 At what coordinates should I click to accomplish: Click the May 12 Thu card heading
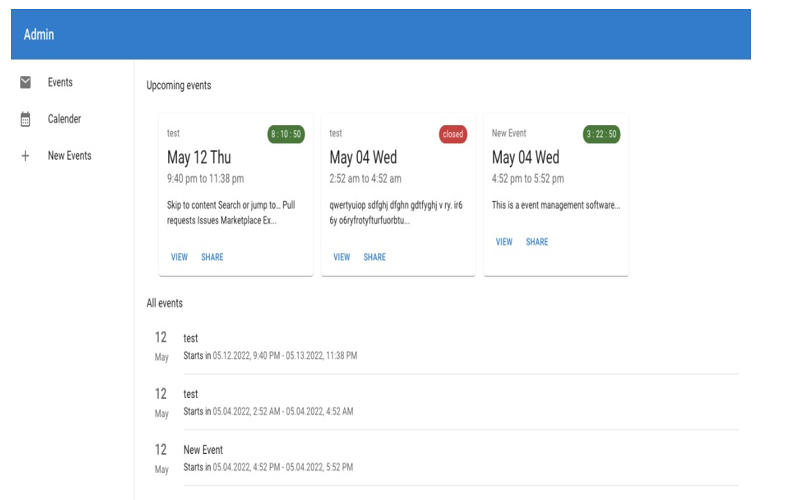[199, 157]
